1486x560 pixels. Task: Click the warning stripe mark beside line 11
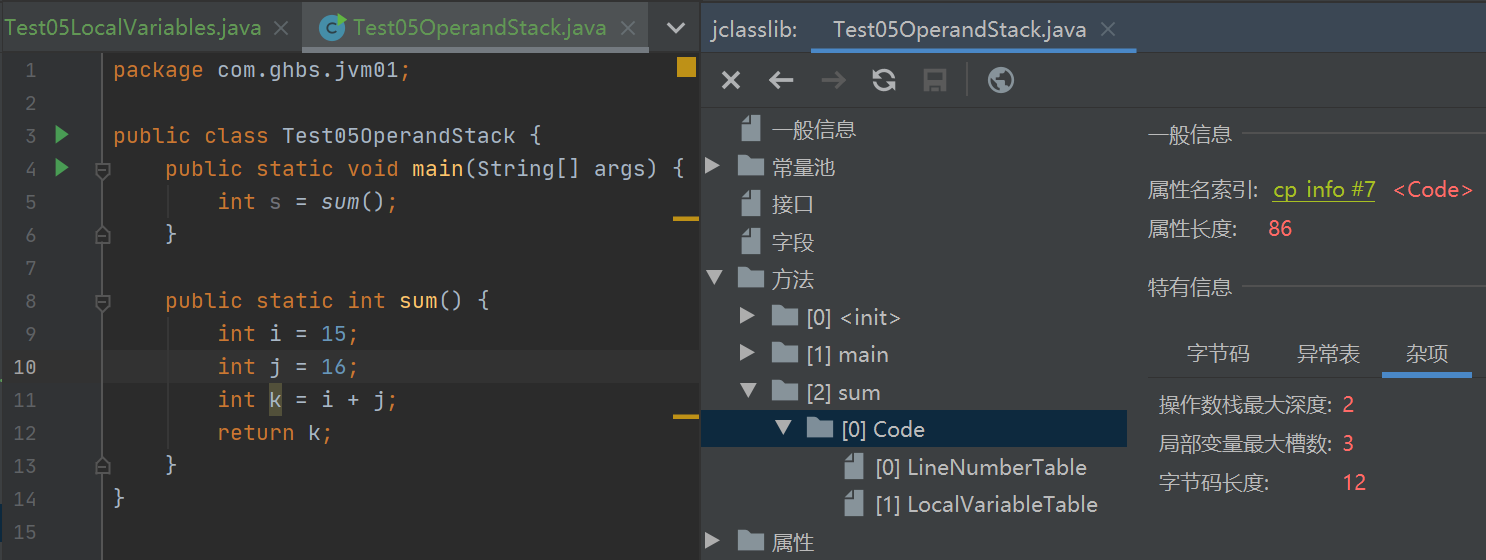pos(686,415)
